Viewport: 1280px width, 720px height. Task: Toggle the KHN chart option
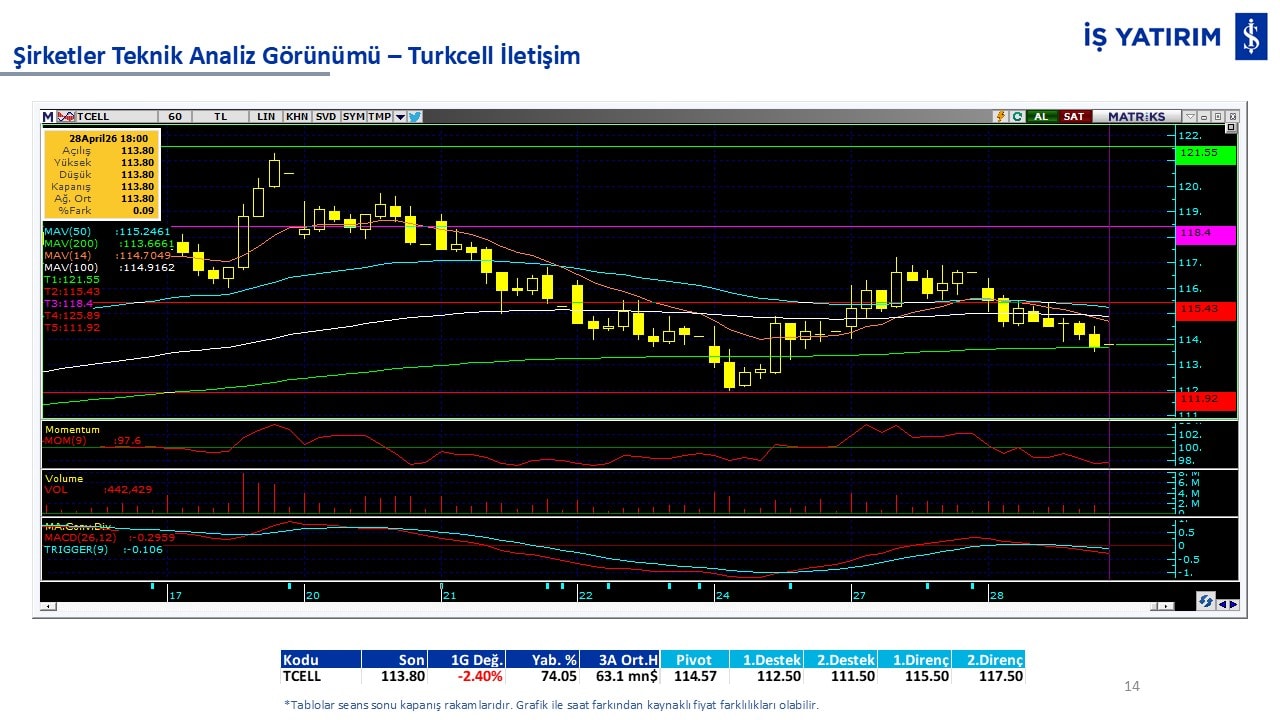[297, 117]
